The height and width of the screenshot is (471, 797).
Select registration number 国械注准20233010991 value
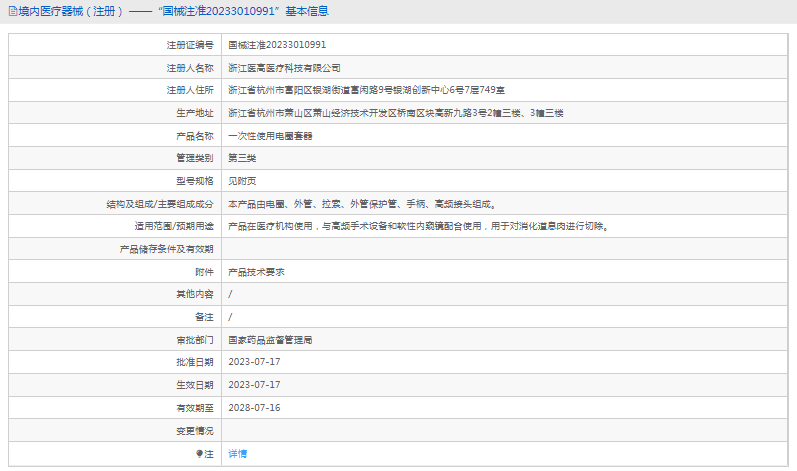(277, 45)
